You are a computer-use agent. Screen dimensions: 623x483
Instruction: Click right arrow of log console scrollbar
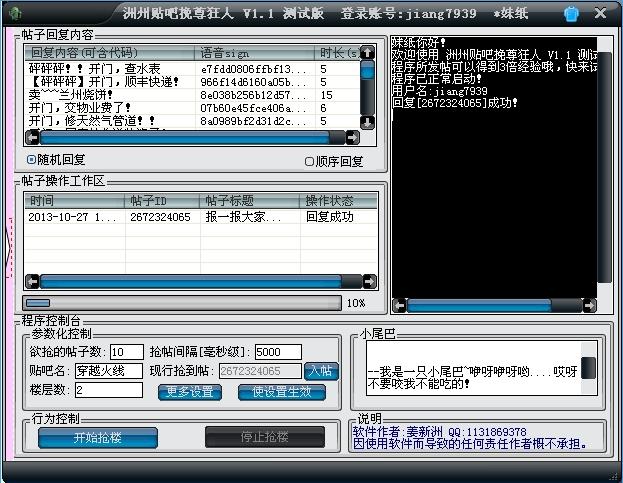tap(590, 306)
